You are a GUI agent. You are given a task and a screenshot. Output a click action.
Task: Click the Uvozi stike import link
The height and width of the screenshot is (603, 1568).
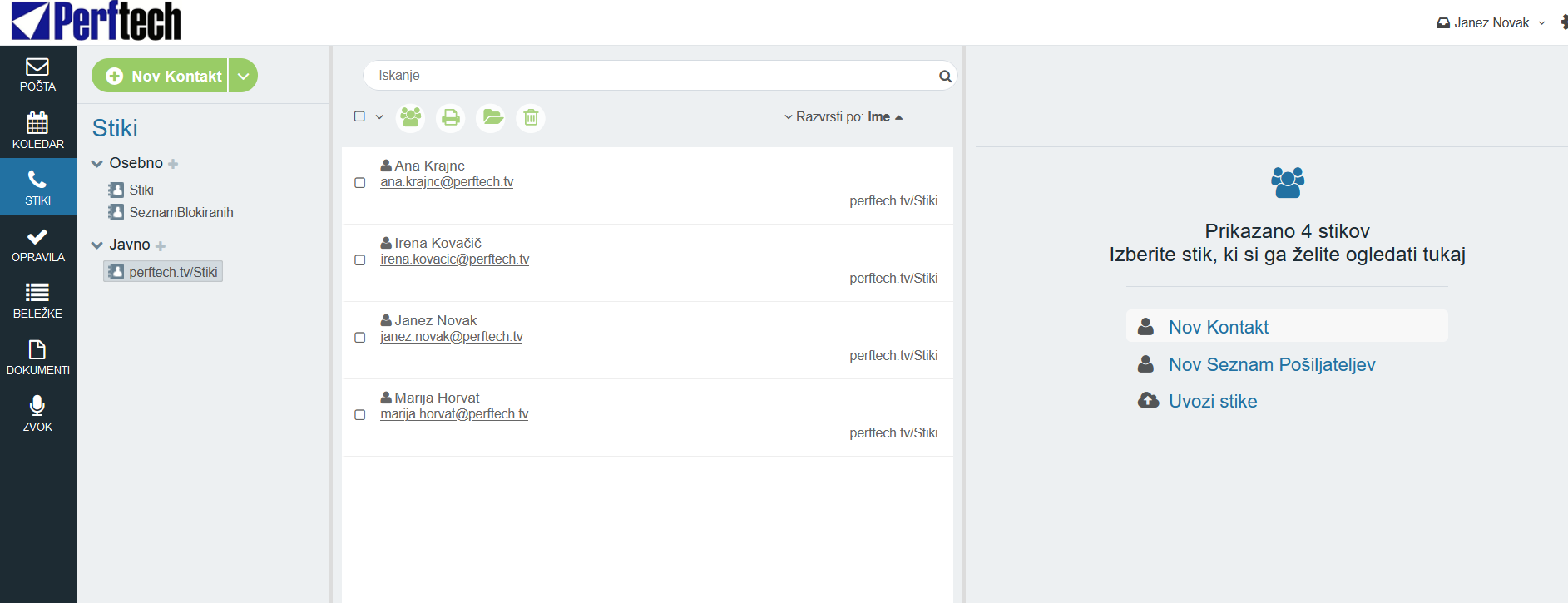point(1213,401)
